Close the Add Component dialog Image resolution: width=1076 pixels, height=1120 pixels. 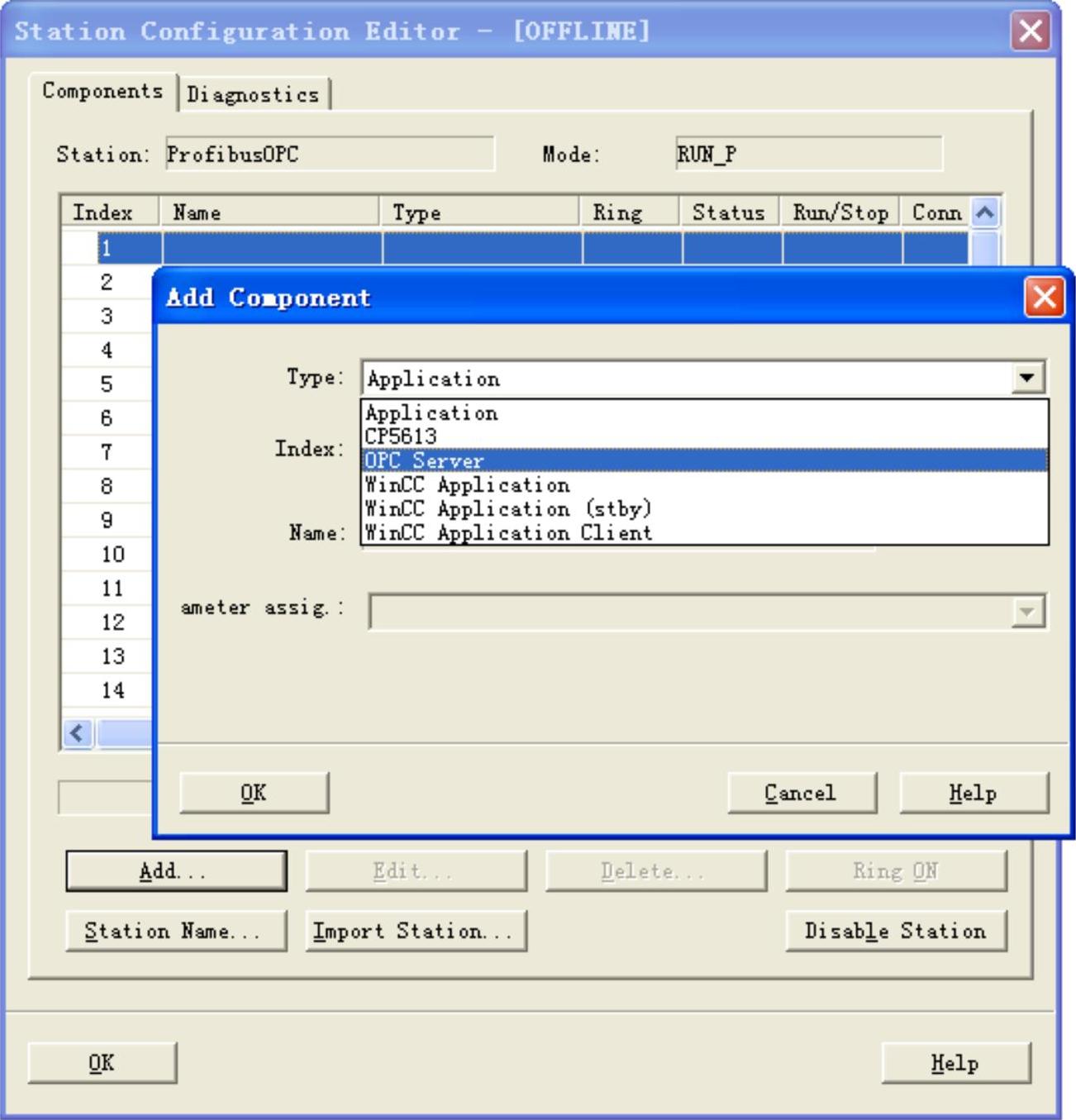pos(1045,297)
